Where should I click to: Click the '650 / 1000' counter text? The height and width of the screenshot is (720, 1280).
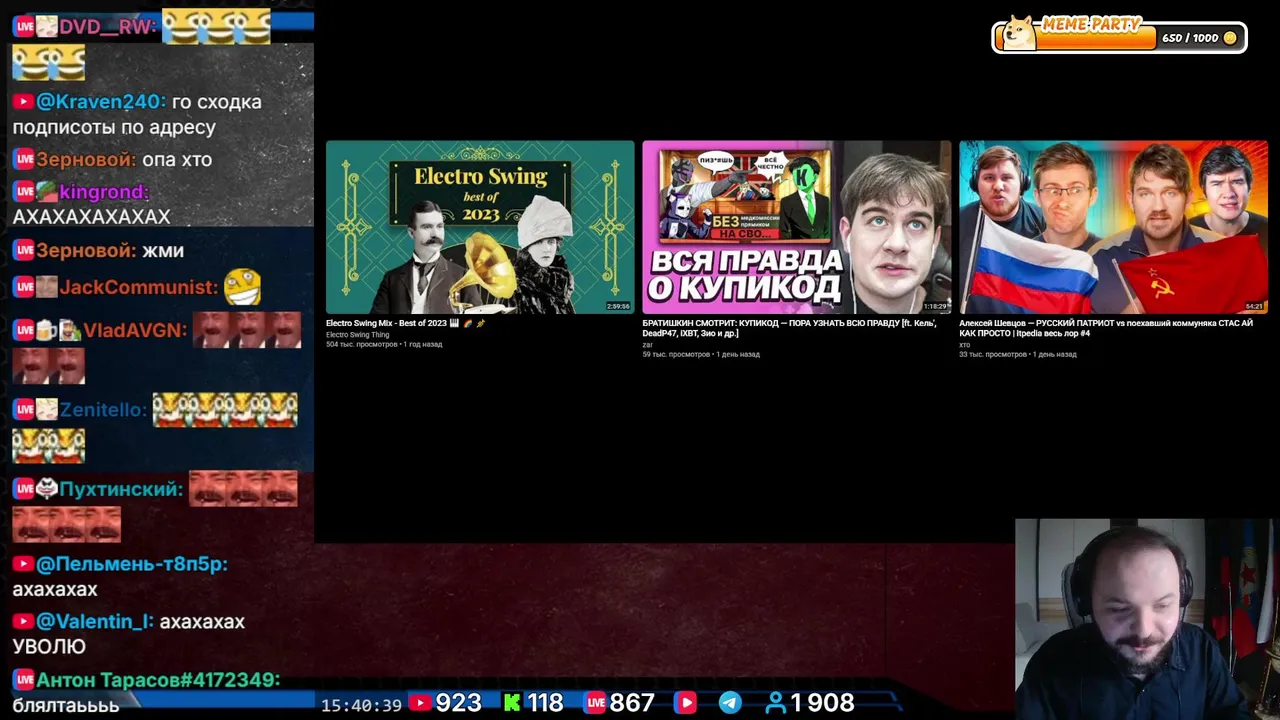[1190, 38]
